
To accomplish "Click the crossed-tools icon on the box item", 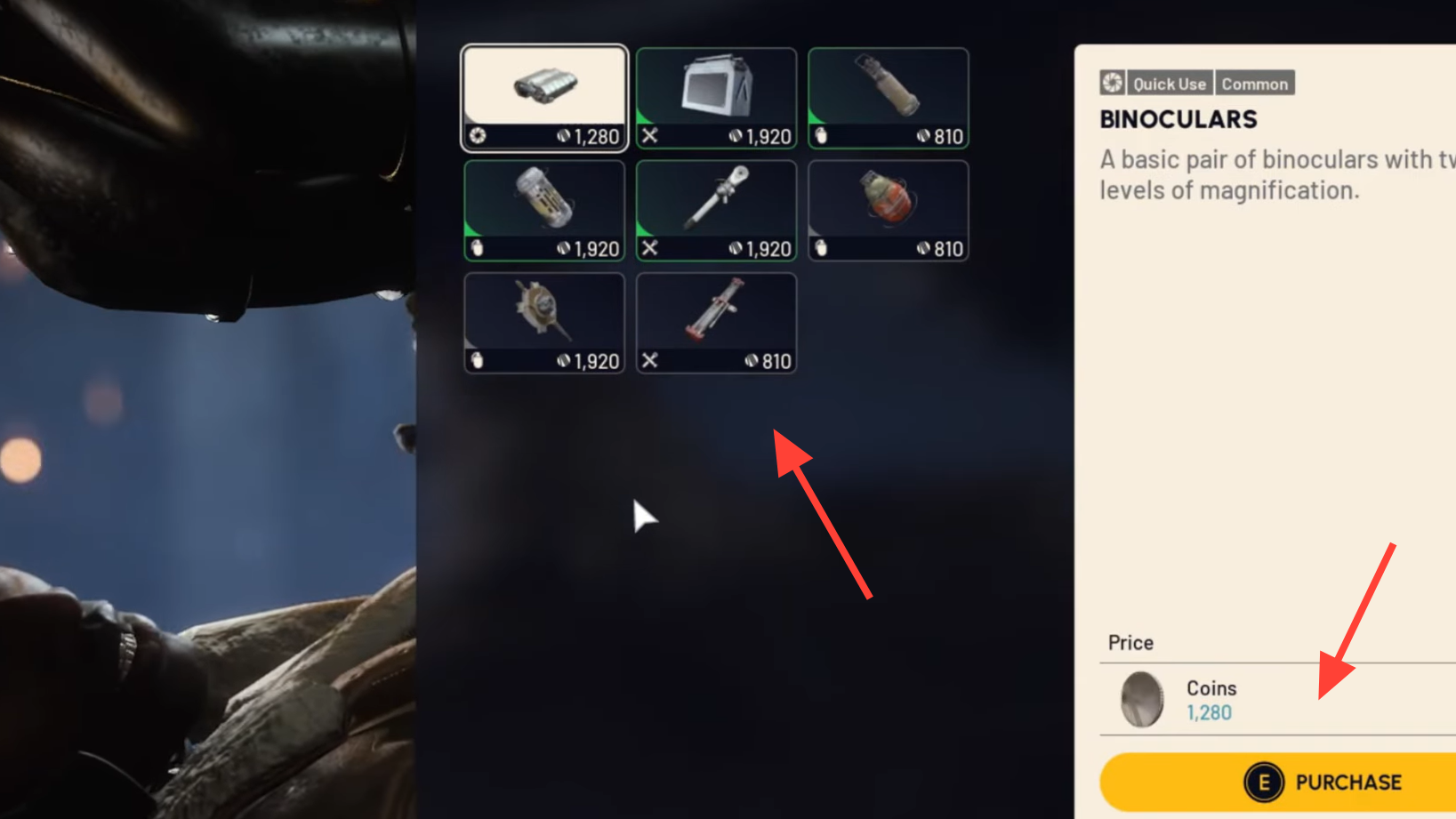I will pos(650,135).
